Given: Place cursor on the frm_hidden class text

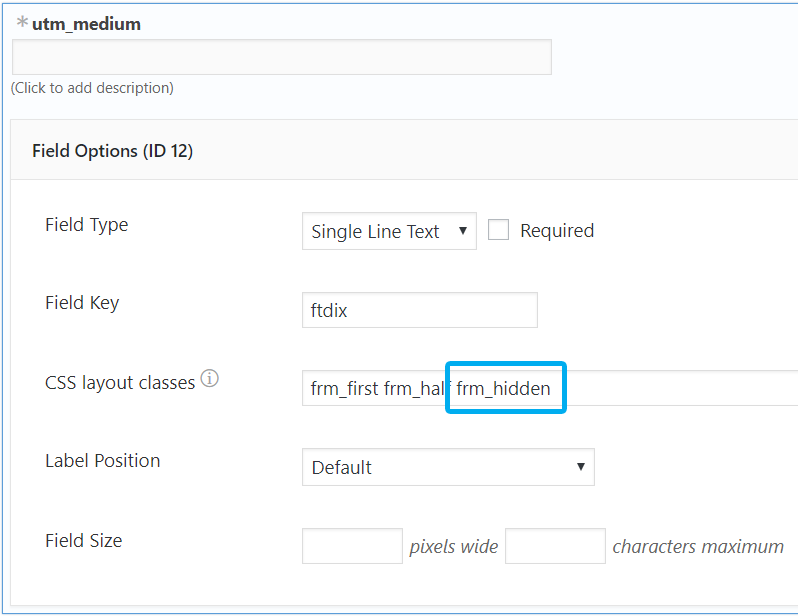Looking at the screenshot, I should [504, 388].
